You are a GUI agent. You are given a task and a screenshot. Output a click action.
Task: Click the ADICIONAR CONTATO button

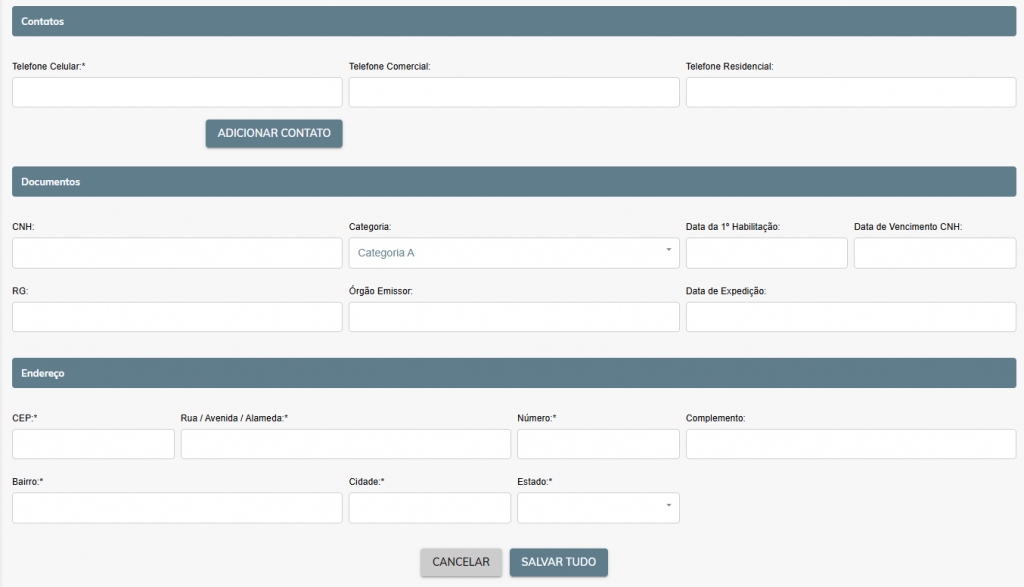click(x=274, y=133)
